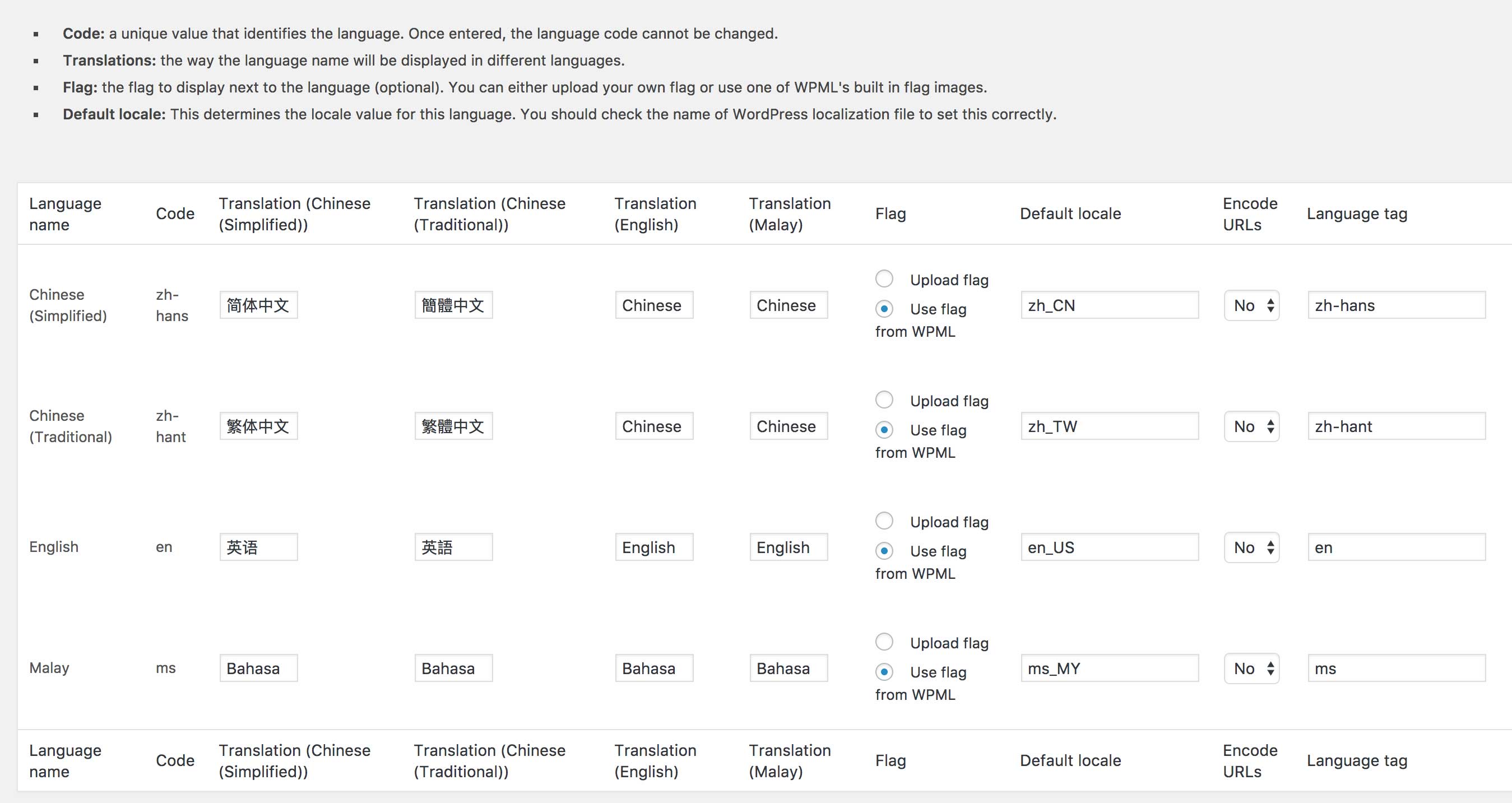1512x803 pixels.
Task: Click the Default locale header at table top
Action: pyautogui.click(x=1070, y=213)
